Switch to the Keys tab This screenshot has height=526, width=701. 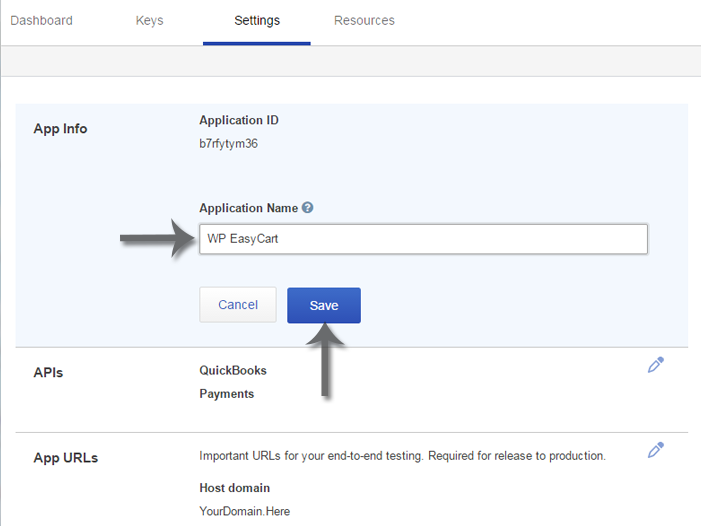(x=149, y=20)
